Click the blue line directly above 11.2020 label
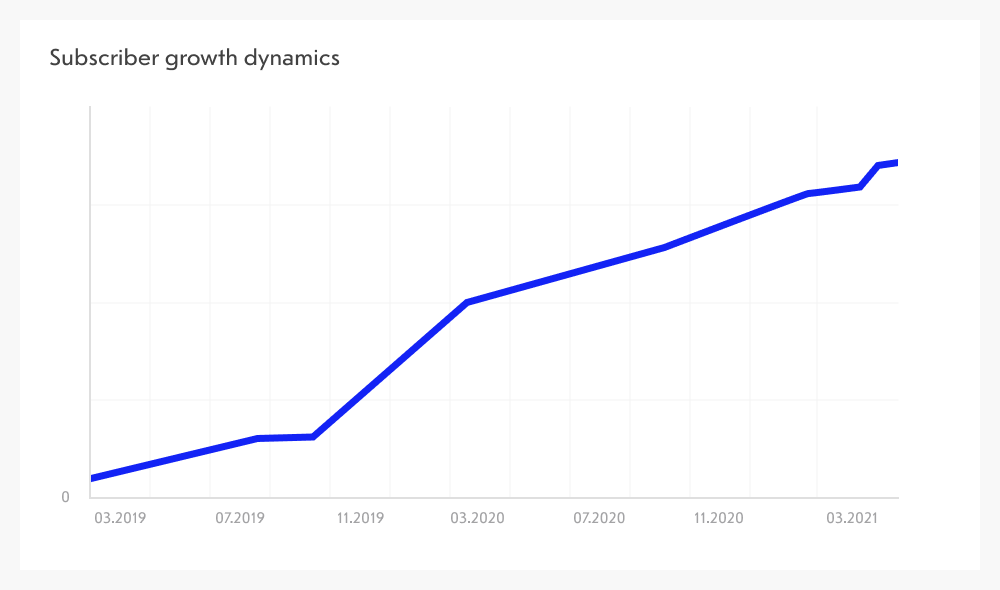This screenshot has width=1000, height=590. click(x=718, y=226)
